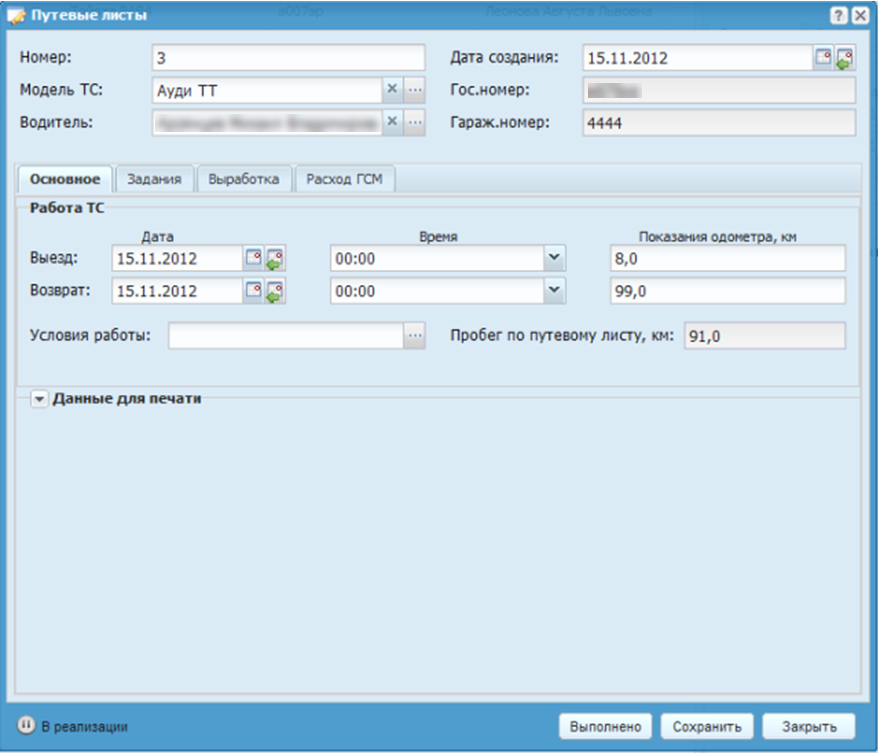Focus the Выезд date input
This screenshot has width=878, height=753.
178,258
